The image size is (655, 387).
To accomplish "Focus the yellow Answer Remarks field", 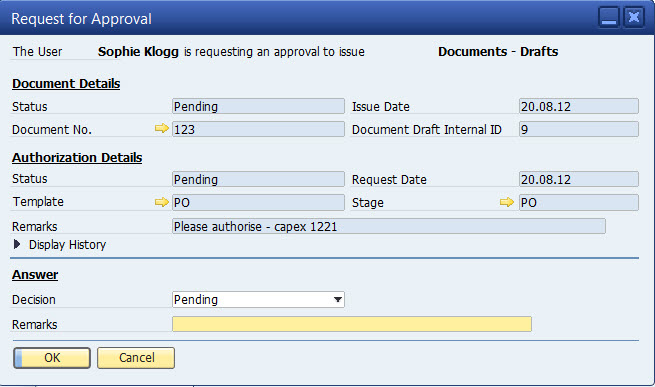I will (x=352, y=324).
